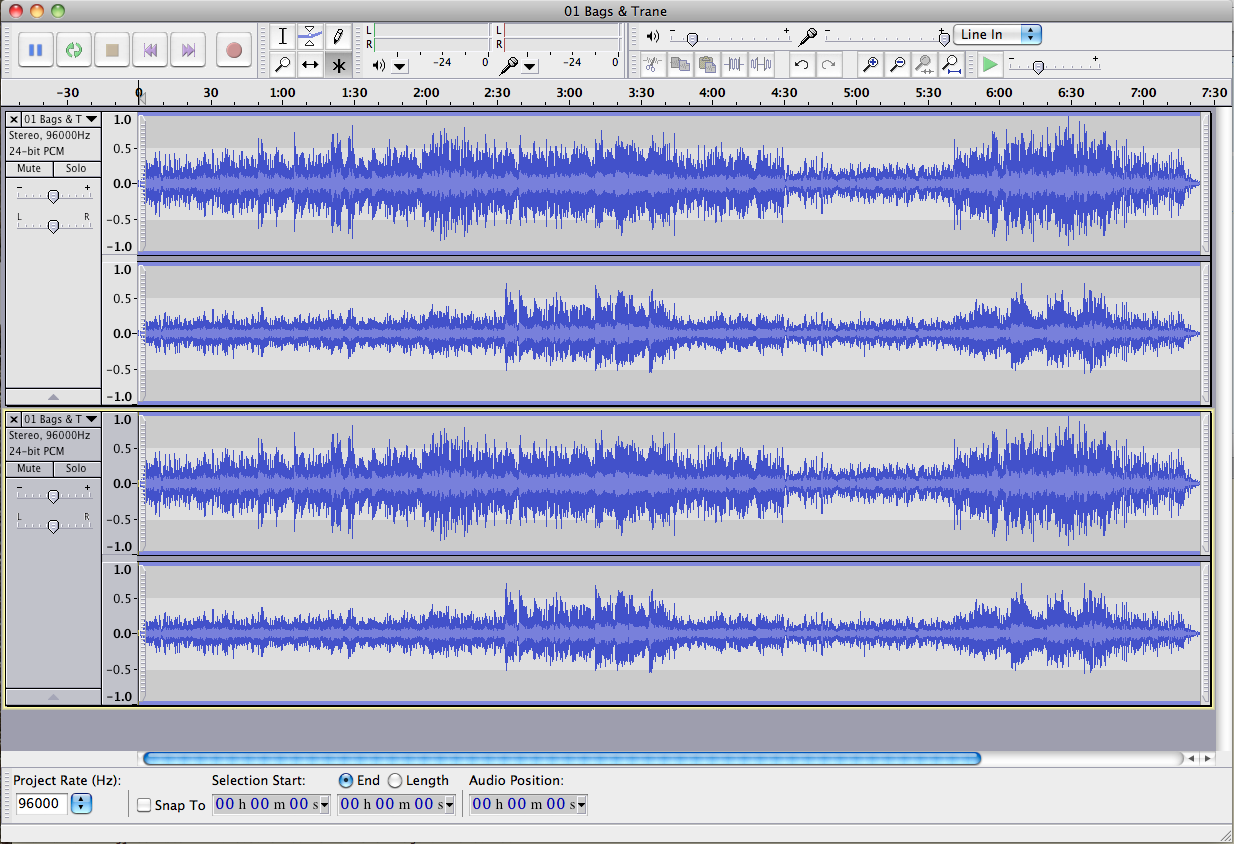Close the second track with its X button
Image resolution: width=1234 pixels, height=844 pixels.
pos(13,419)
